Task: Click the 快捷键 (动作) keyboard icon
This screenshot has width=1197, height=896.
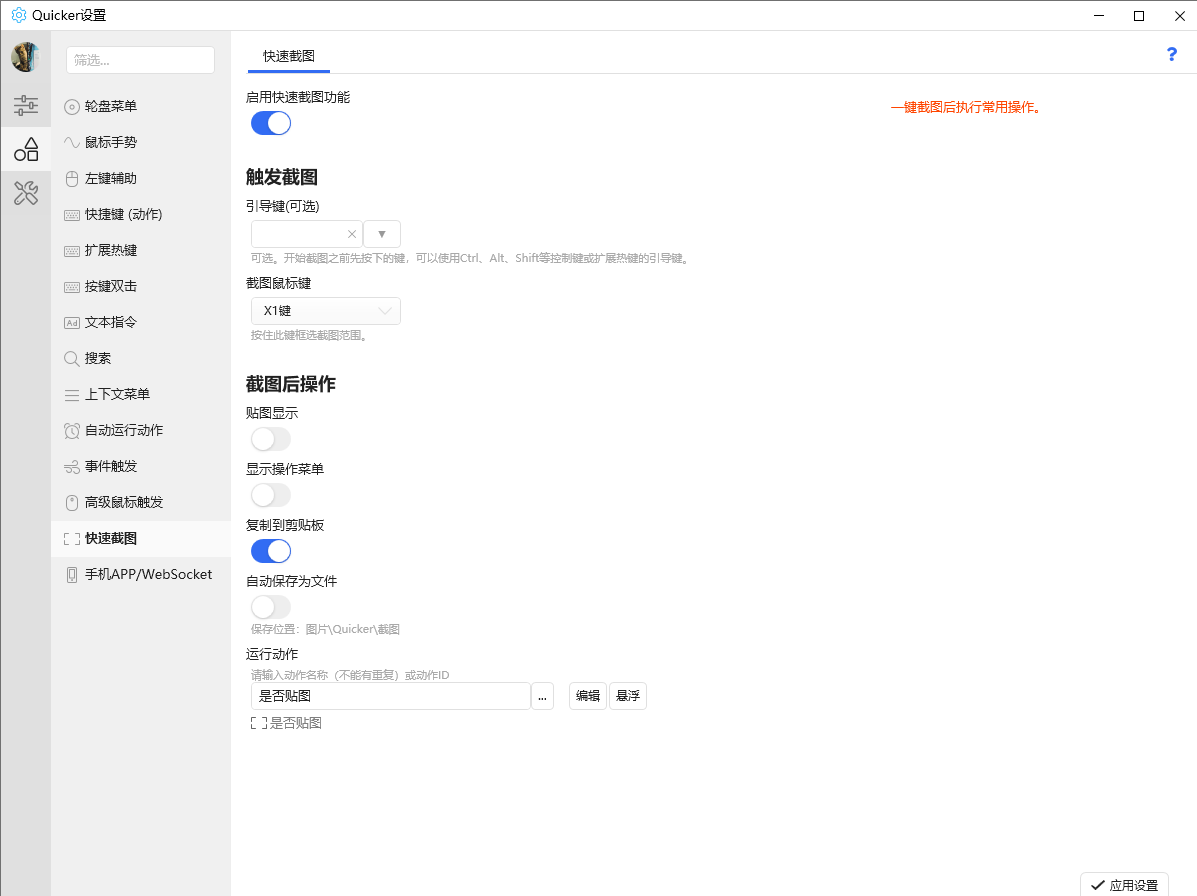Action: pos(72,215)
